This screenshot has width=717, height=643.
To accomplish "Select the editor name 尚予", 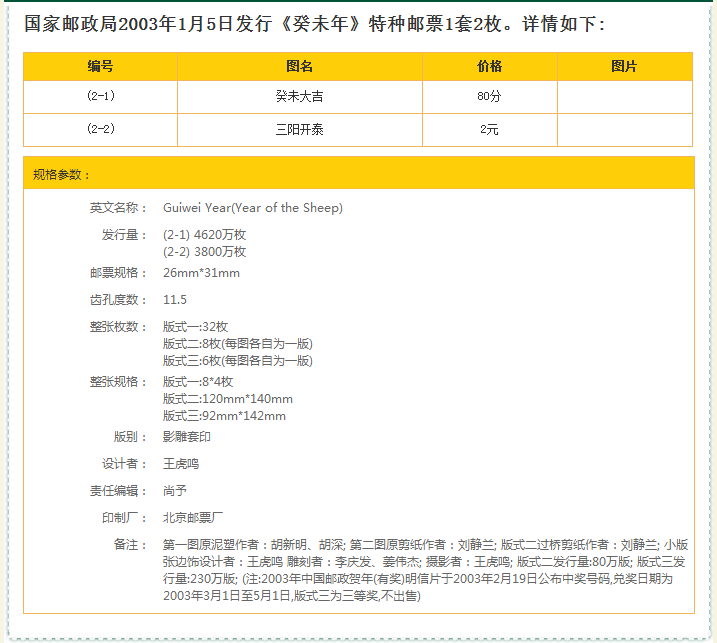I will pos(175,491).
